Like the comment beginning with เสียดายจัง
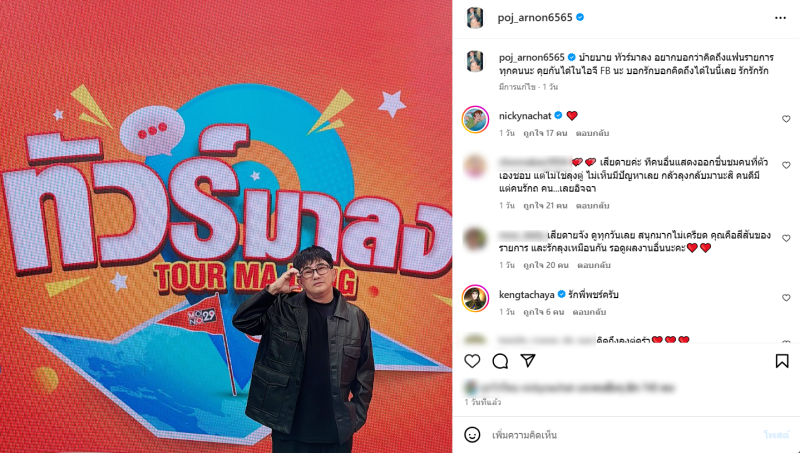Screen dimensions: 800x453 coord(786,238)
